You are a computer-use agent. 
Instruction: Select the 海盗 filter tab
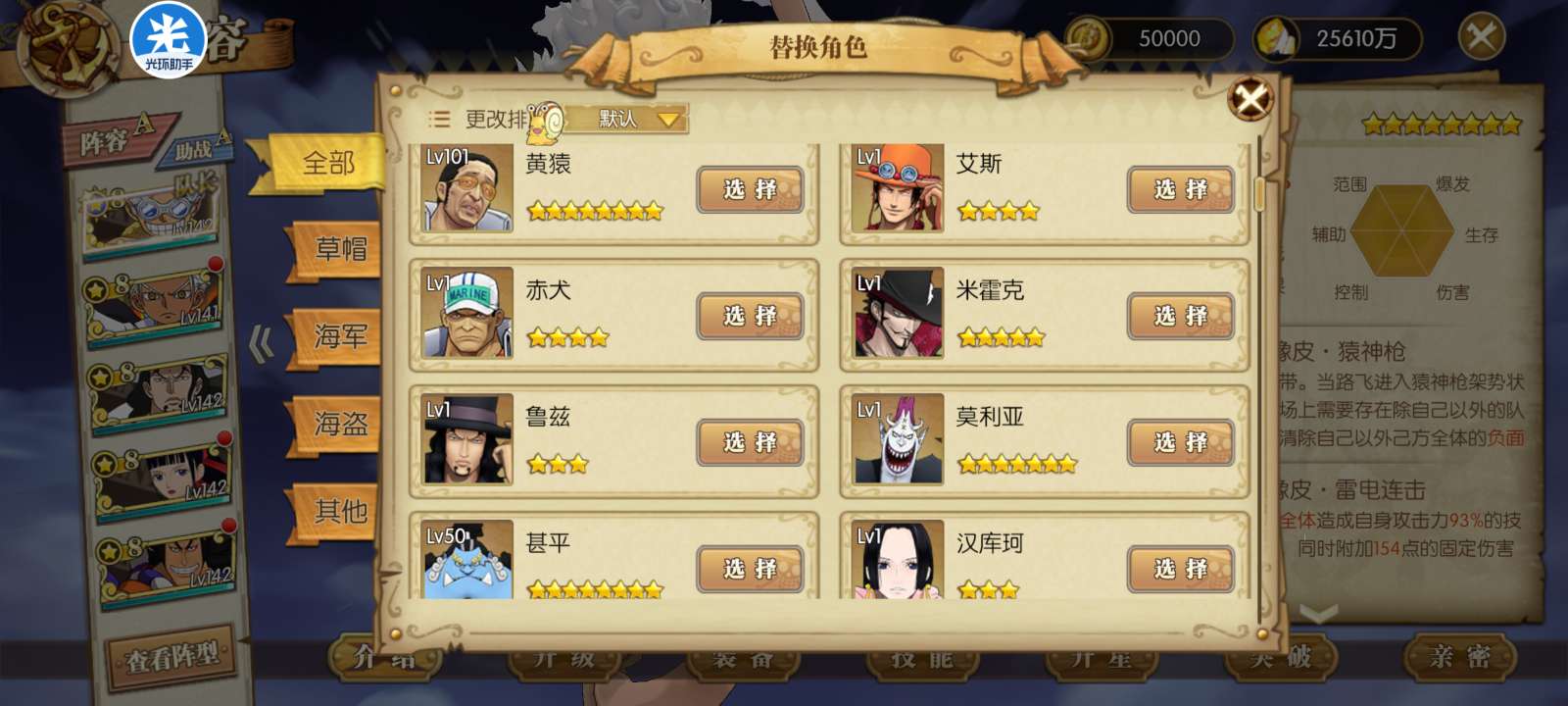339,424
